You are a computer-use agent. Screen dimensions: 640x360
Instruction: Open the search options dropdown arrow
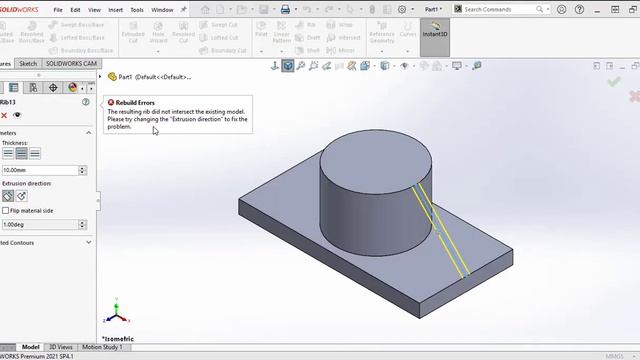click(548, 9)
